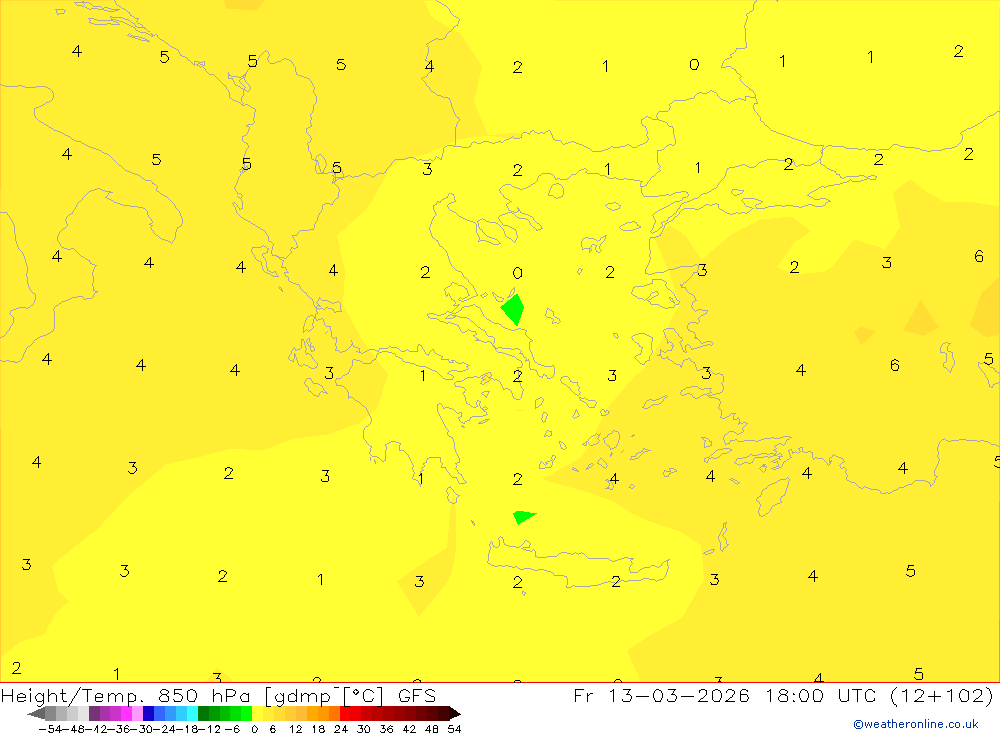Pick the bright red swatch in the color scale
Screen dimensions: 1000x733
coord(345,713)
